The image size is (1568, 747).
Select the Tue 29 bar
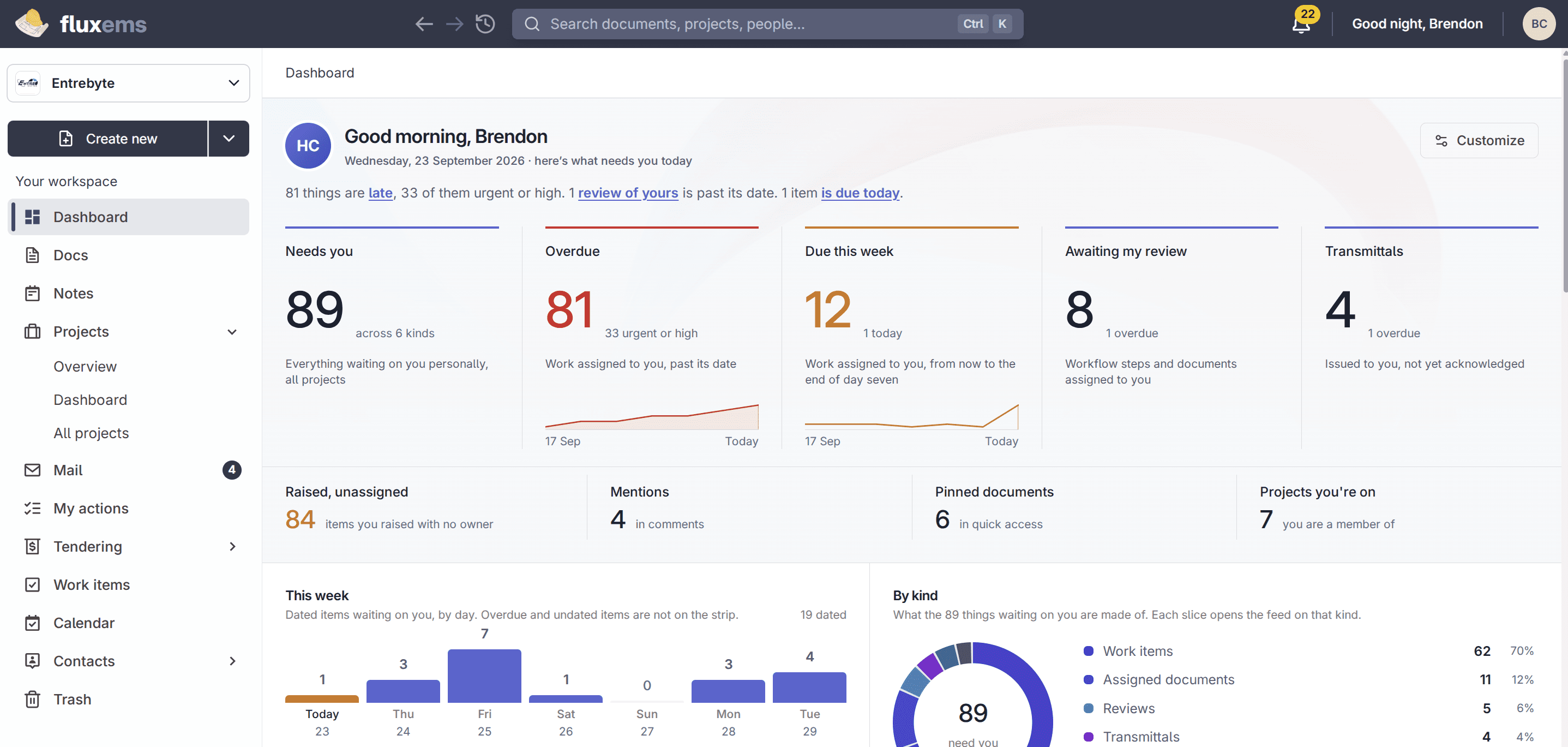click(809, 688)
